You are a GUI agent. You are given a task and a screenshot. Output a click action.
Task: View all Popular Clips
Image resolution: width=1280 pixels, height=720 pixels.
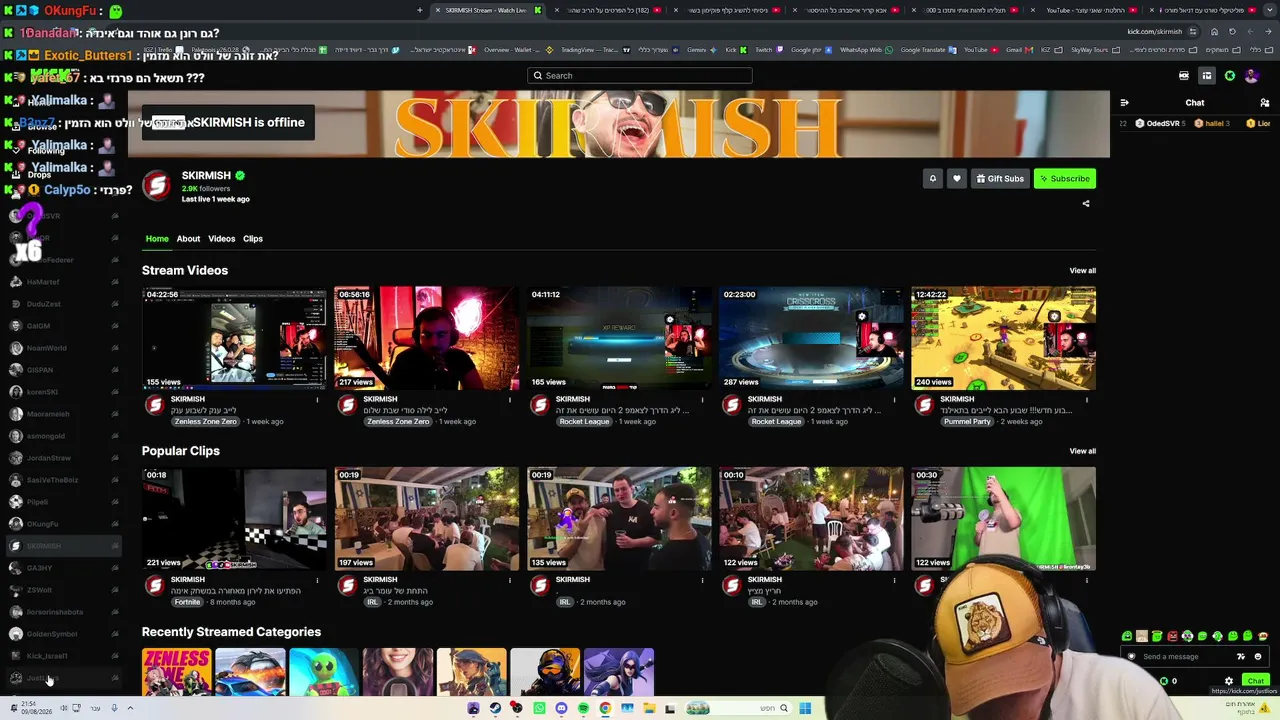coord(1082,451)
